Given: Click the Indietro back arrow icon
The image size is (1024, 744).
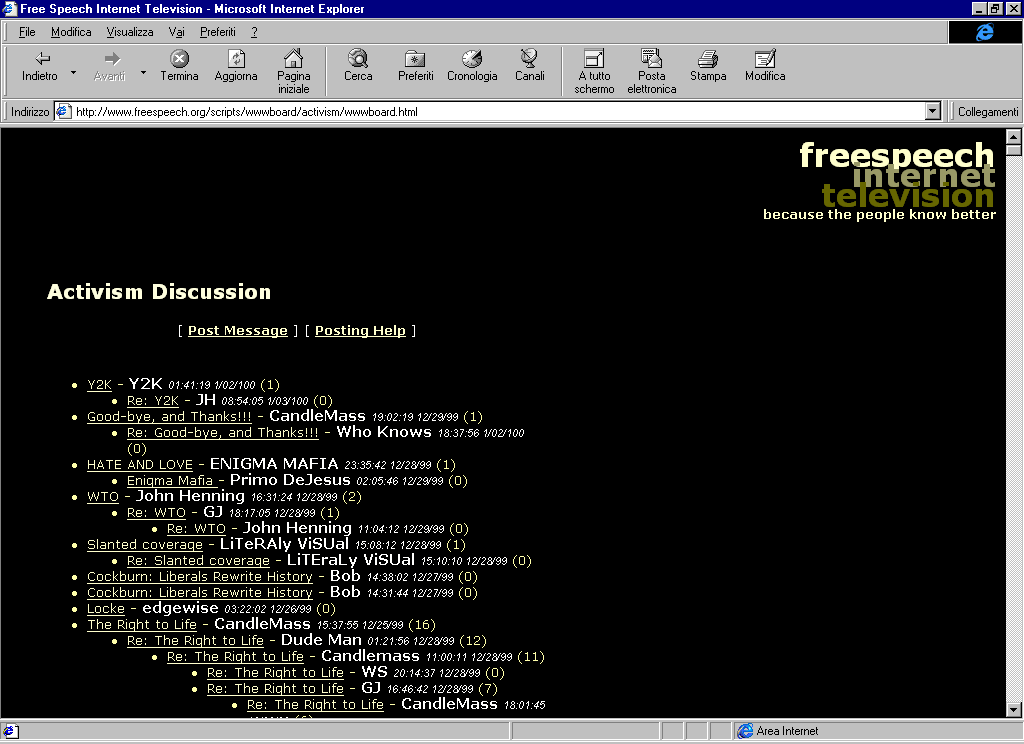Looking at the screenshot, I should 42,59.
